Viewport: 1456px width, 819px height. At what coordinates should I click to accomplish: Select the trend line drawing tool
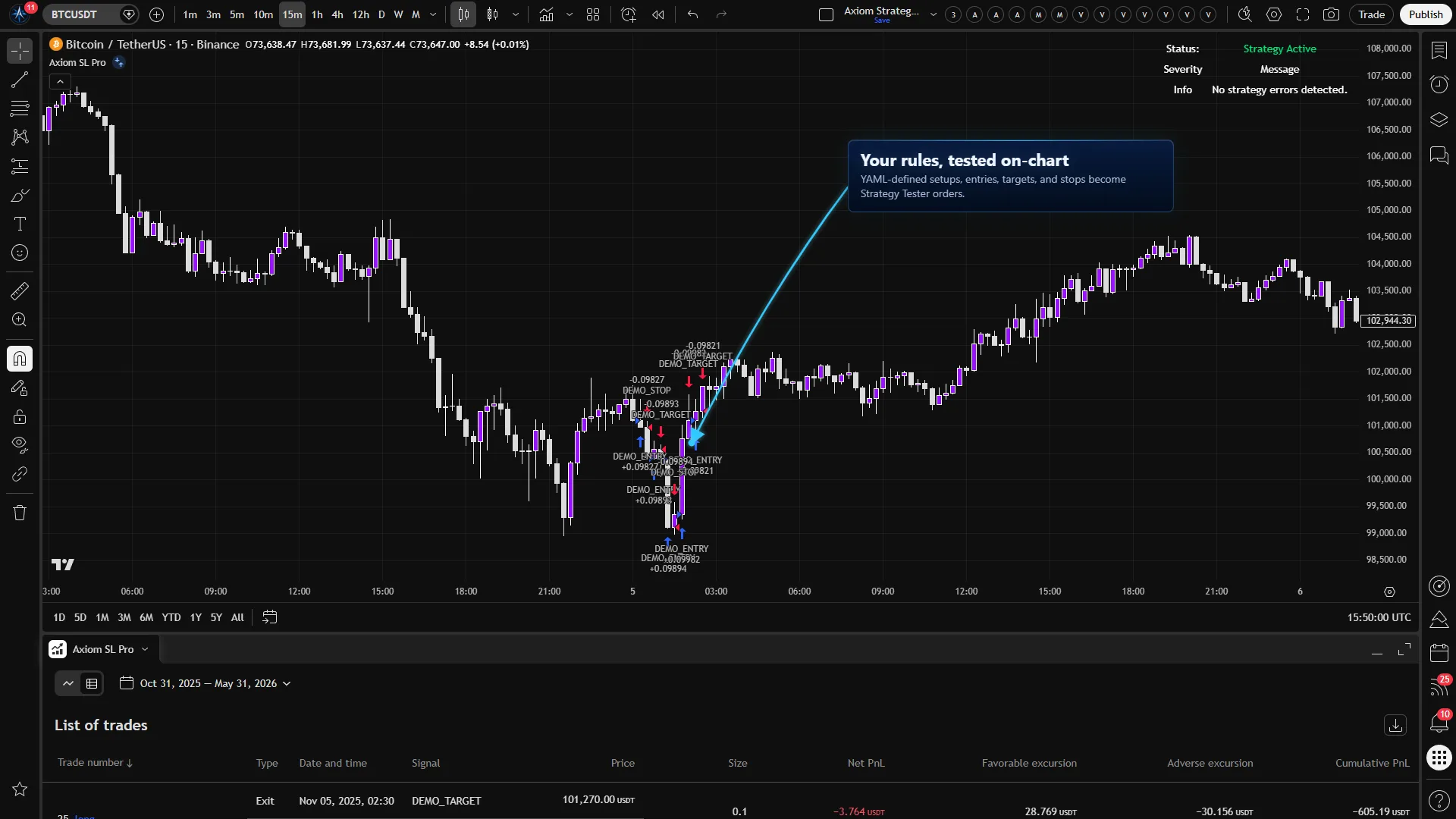pos(20,80)
